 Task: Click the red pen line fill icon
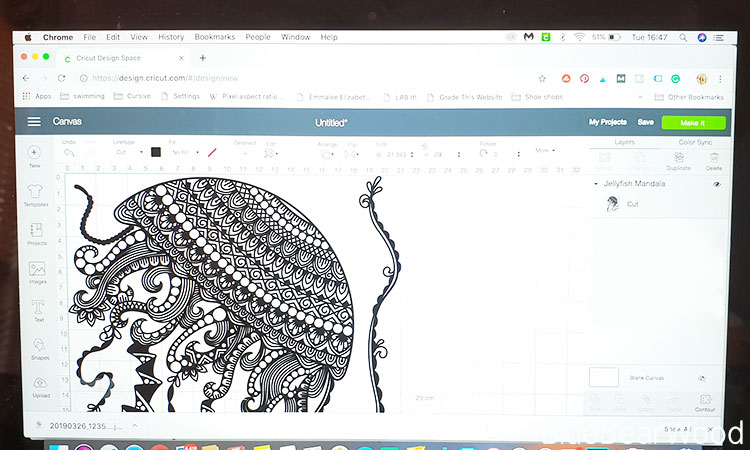pos(212,153)
